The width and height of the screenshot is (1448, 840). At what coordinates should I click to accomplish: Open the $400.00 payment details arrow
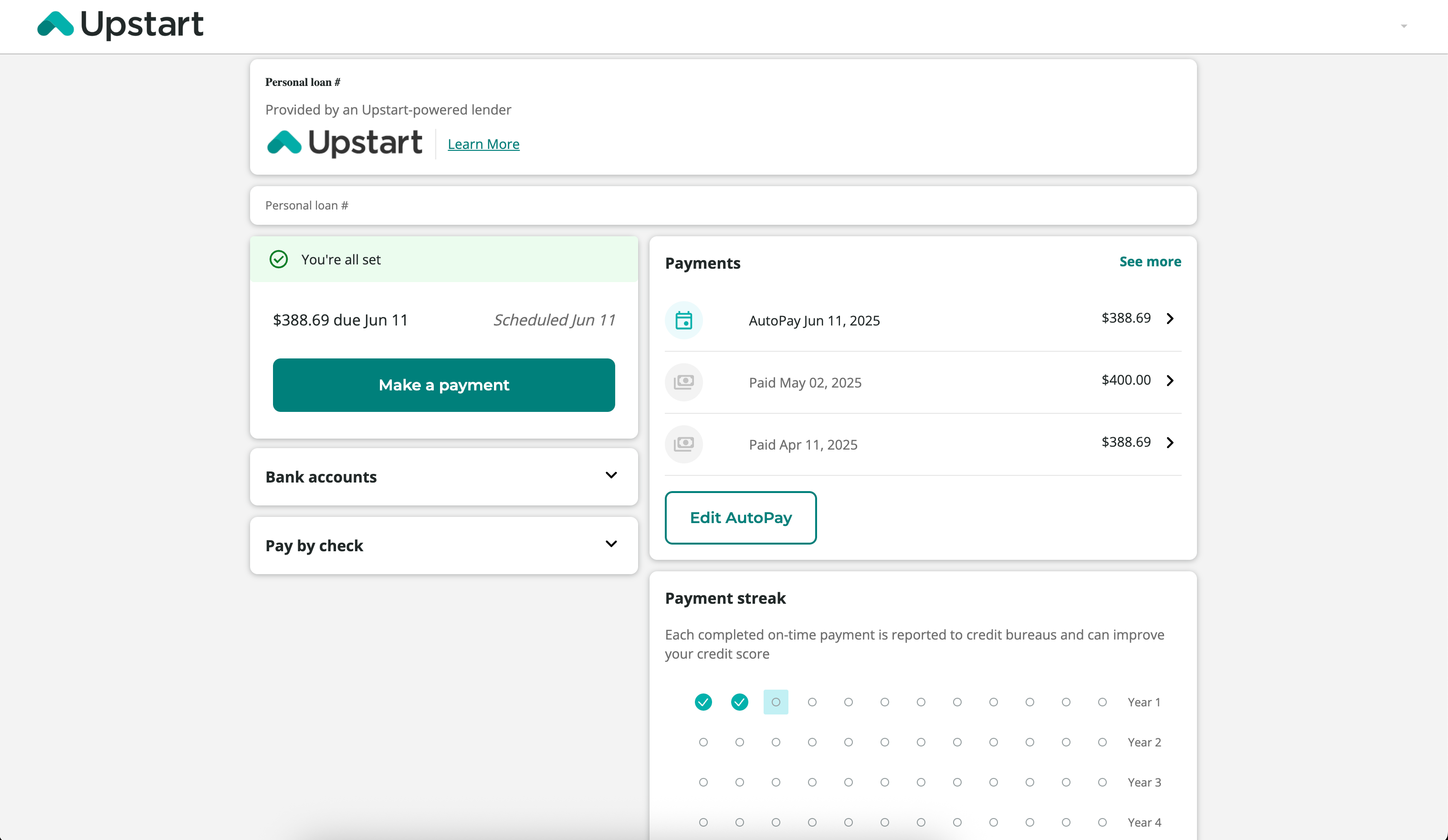coord(1170,380)
